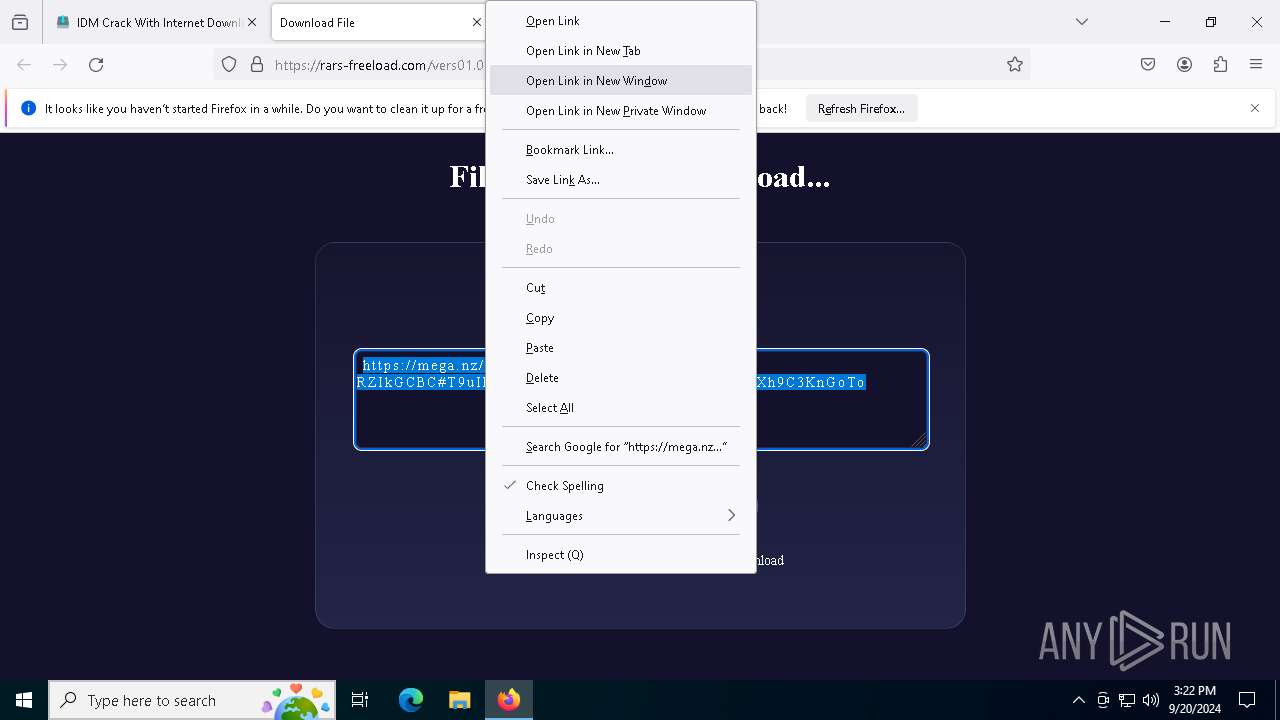Click the Firefox taskbar icon
Viewport: 1280px width, 720px height.
(x=509, y=700)
